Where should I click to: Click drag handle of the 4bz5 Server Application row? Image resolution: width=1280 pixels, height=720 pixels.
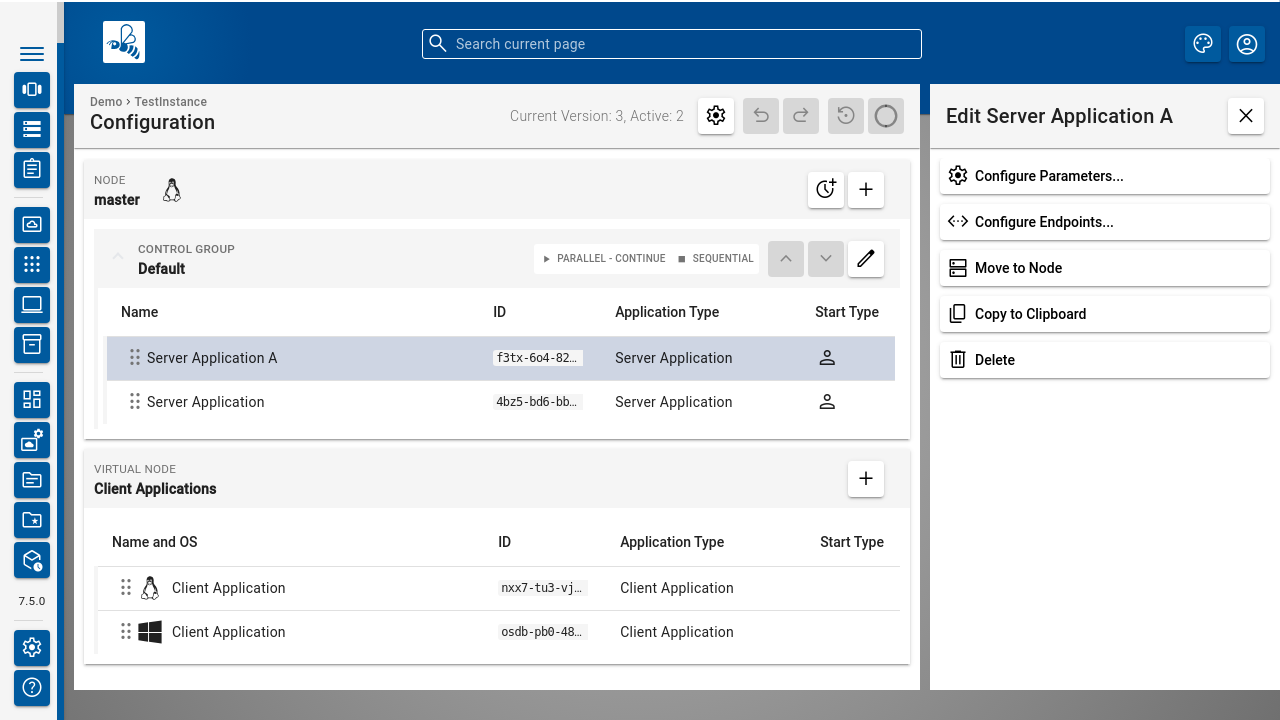click(135, 402)
